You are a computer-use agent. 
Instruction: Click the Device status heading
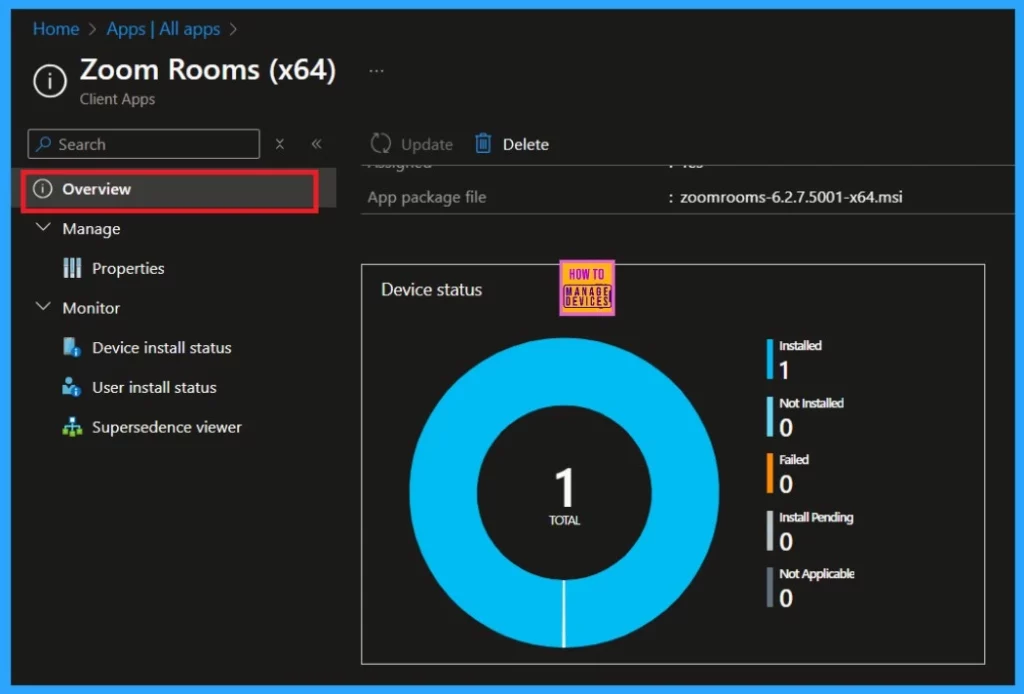432,290
